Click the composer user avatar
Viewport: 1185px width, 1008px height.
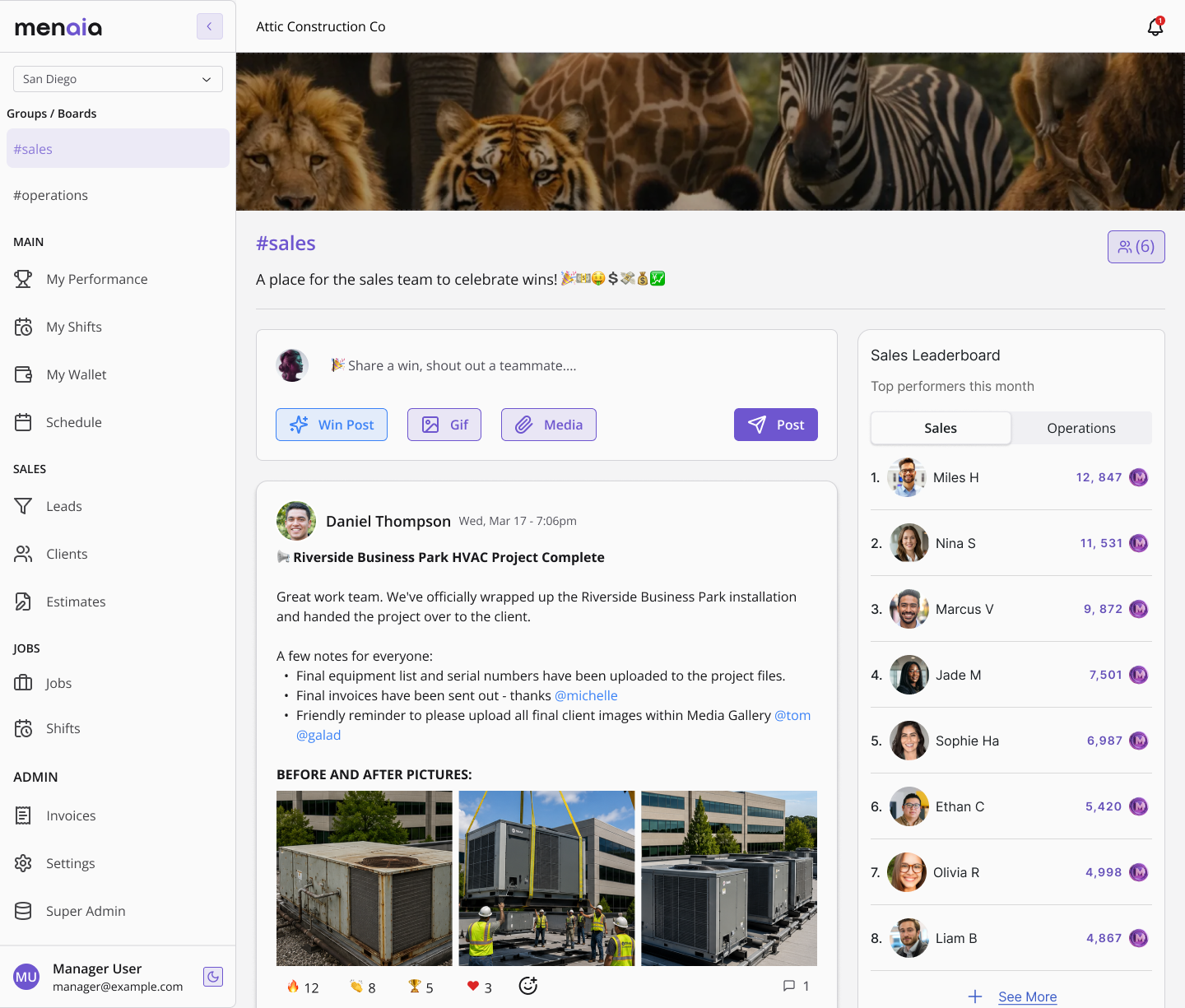292,365
